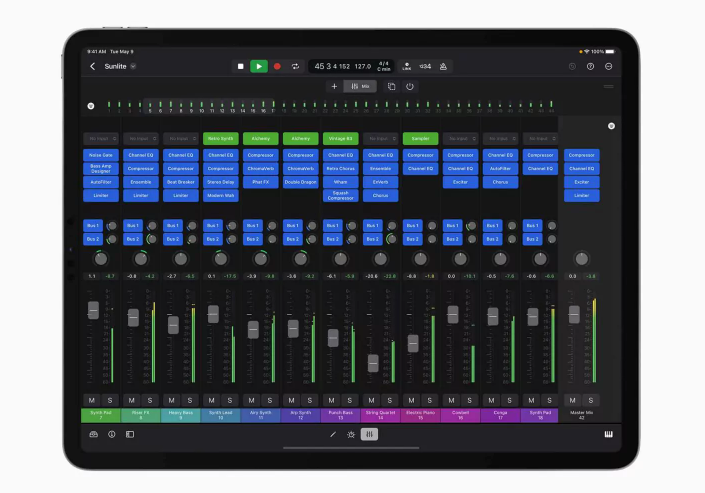
Task: Open the Sampler instrument slot
Action: click(420, 139)
